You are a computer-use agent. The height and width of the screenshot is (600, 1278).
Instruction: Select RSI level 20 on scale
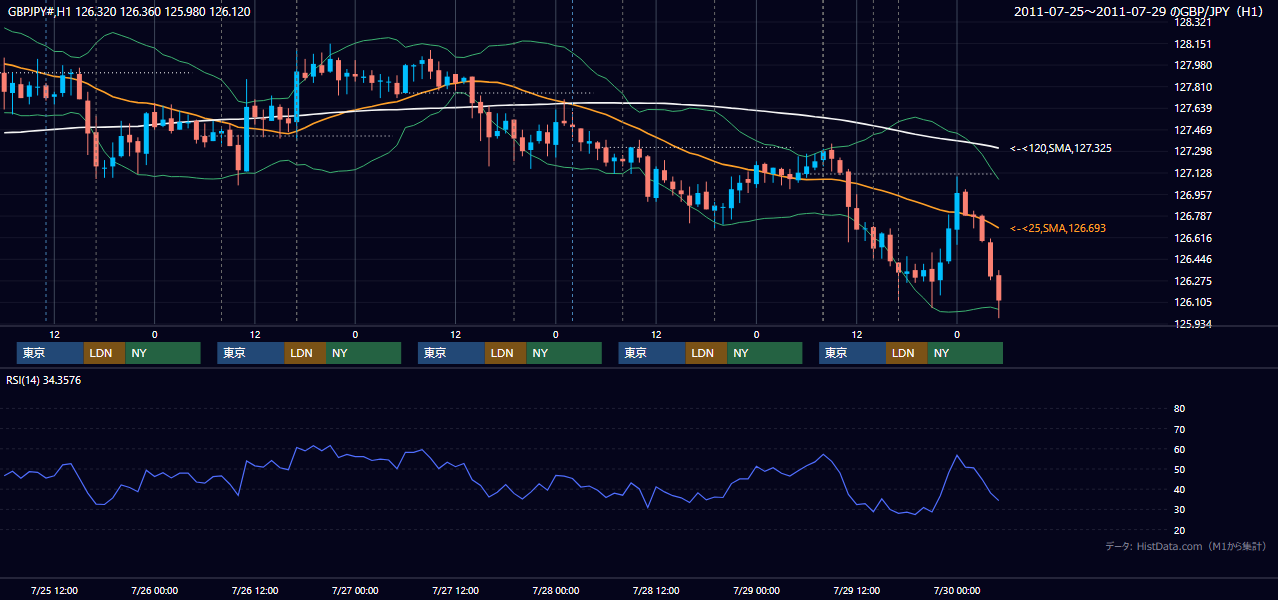(1179, 530)
